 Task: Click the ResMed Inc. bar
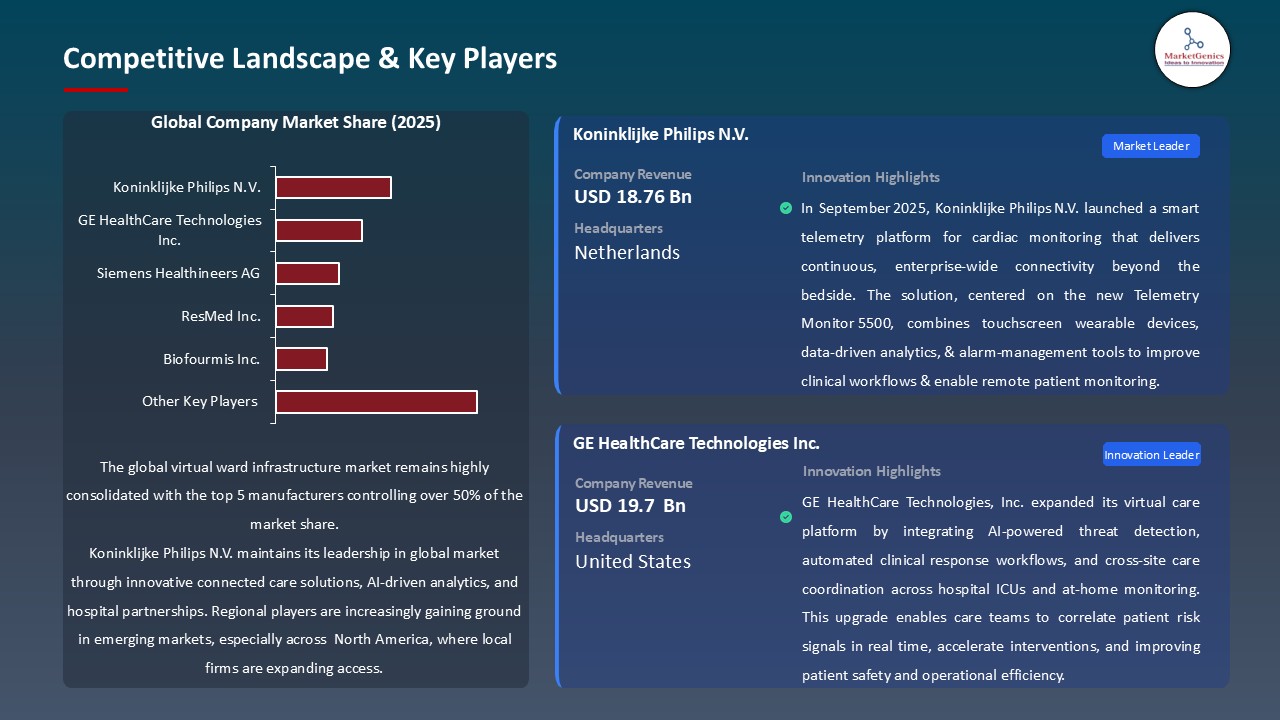coord(305,316)
